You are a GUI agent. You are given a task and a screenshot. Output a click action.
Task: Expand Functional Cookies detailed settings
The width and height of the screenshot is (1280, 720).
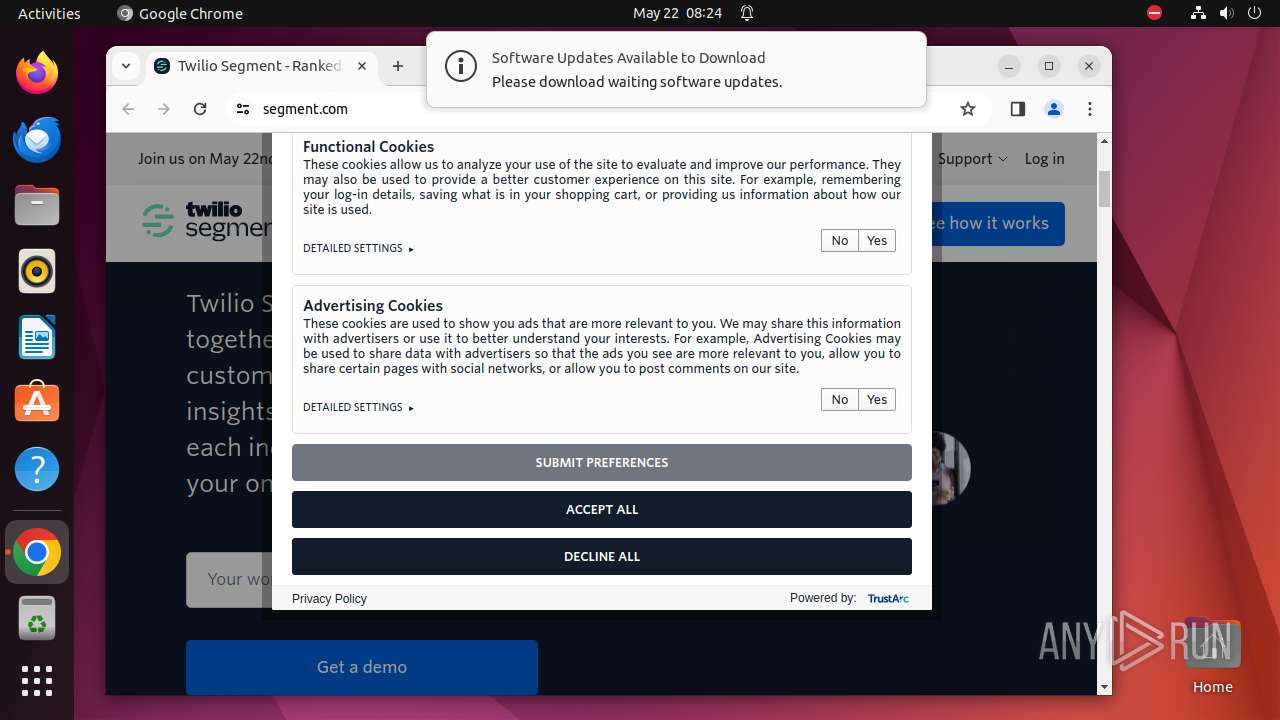pos(358,248)
